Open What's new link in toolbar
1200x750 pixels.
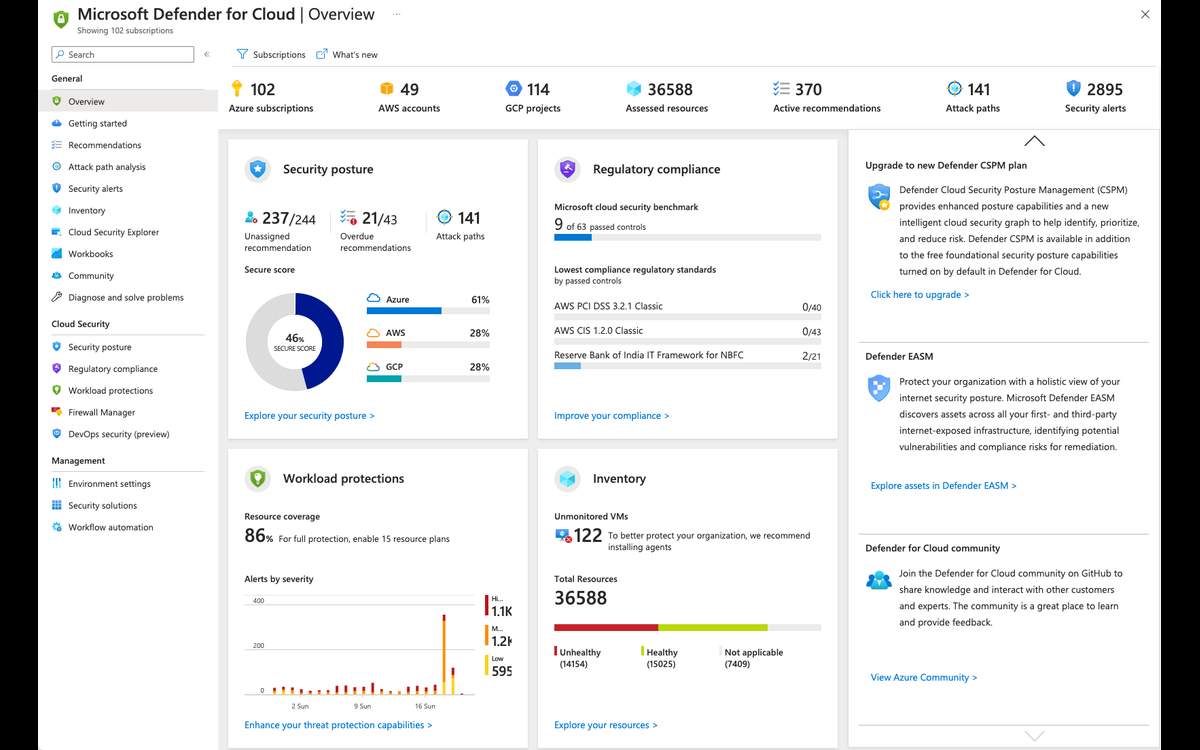[x=347, y=55]
